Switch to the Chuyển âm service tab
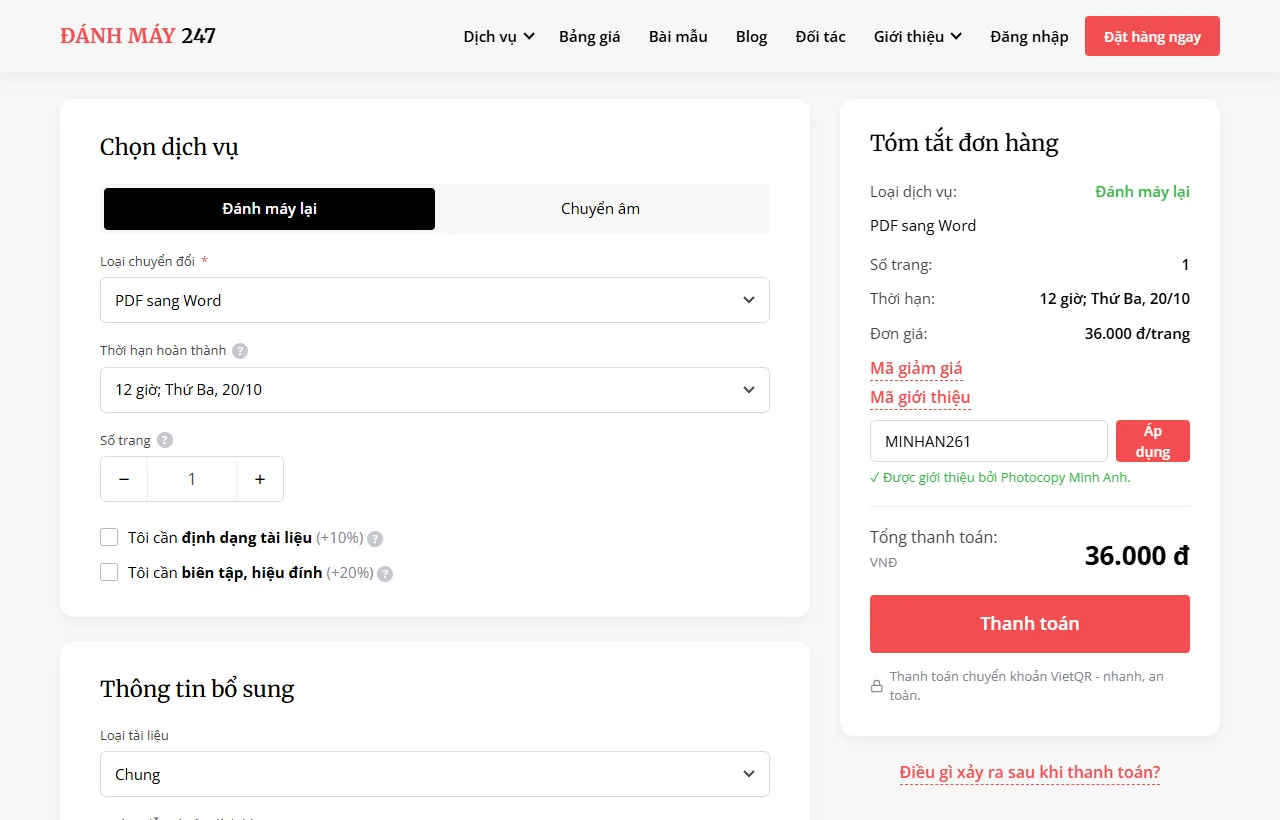Image resolution: width=1280 pixels, height=820 pixels. pyautogui.click(x=601, y=209)
